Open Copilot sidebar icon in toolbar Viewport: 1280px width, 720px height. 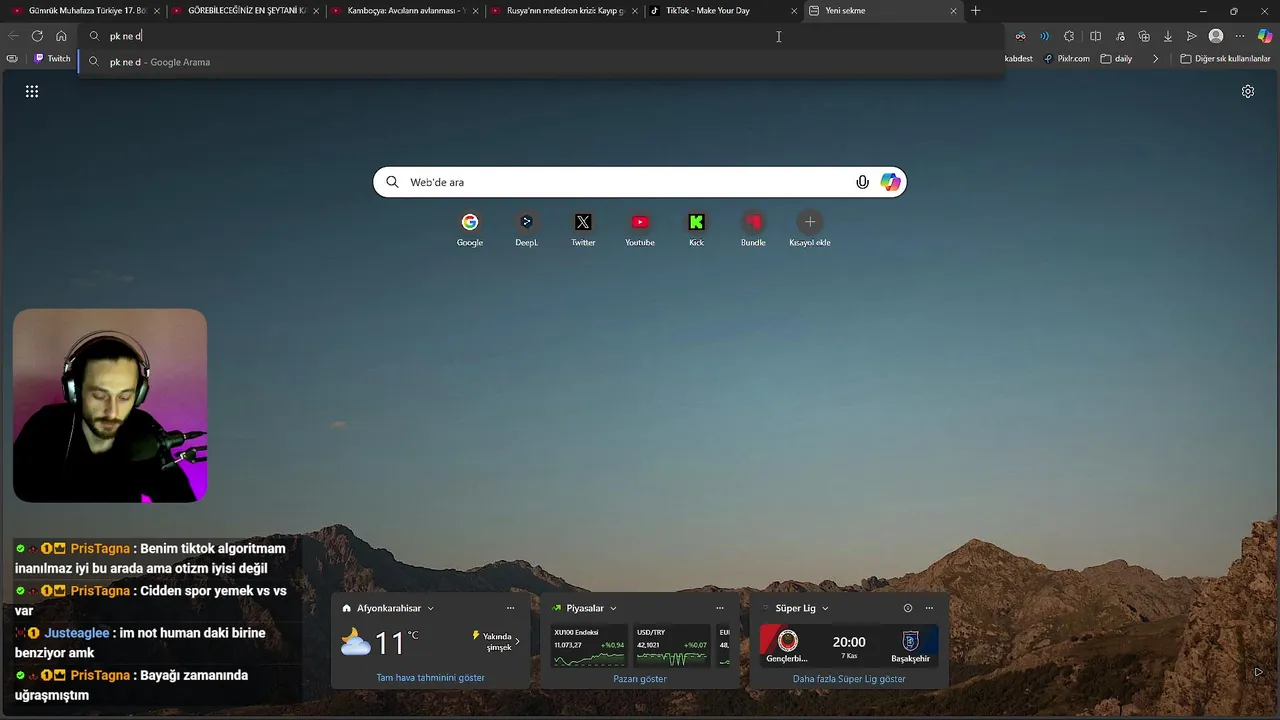click(1265, 36)
